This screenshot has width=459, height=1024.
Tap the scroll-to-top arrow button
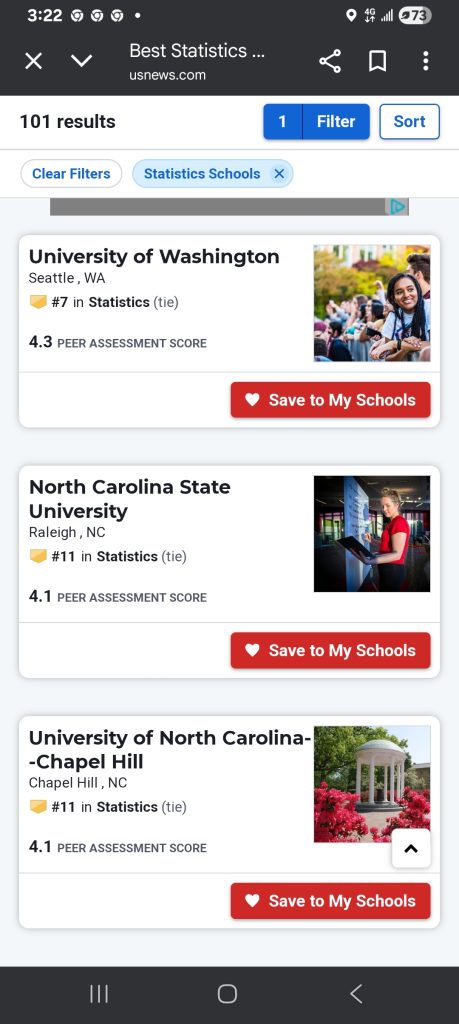pyautogui.click(x=411, y=848)
